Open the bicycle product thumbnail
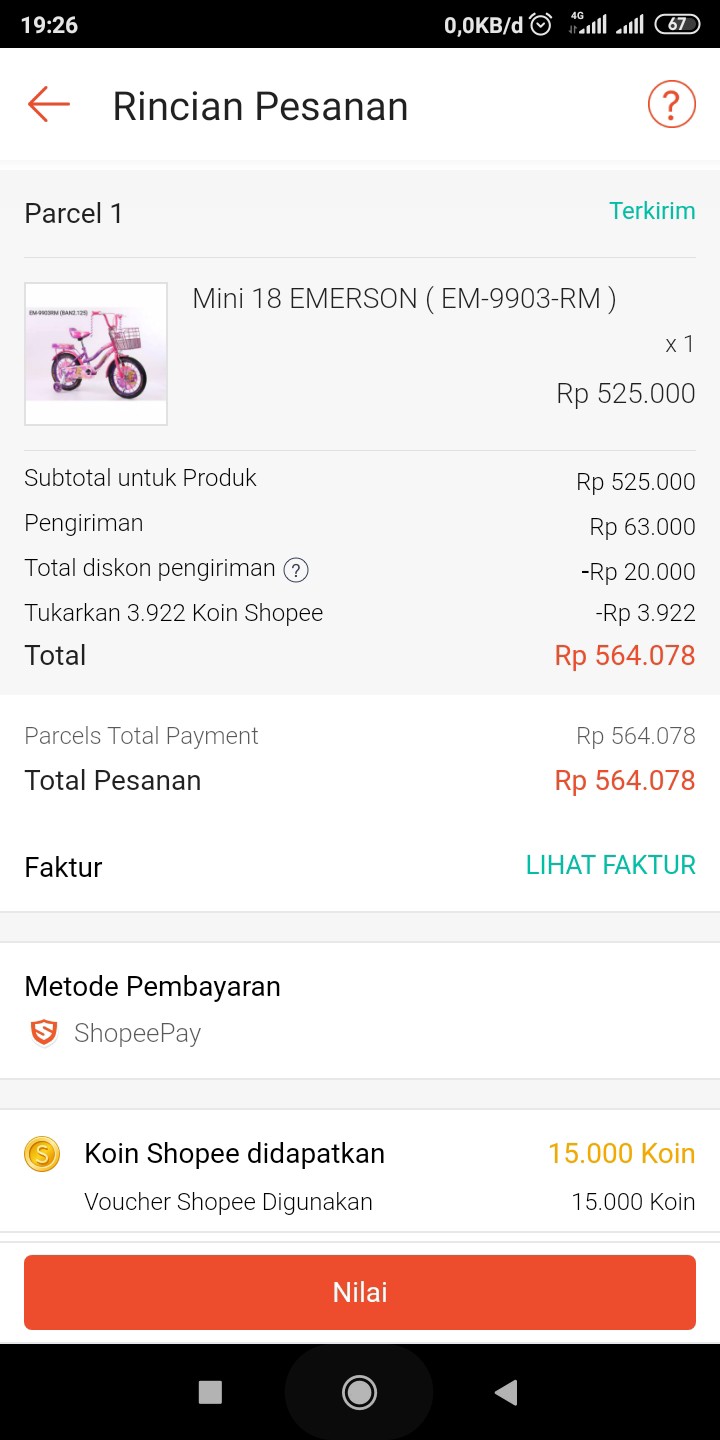Image resolution: width=720 pixels, height=1440 pixels. click(96, 354)
